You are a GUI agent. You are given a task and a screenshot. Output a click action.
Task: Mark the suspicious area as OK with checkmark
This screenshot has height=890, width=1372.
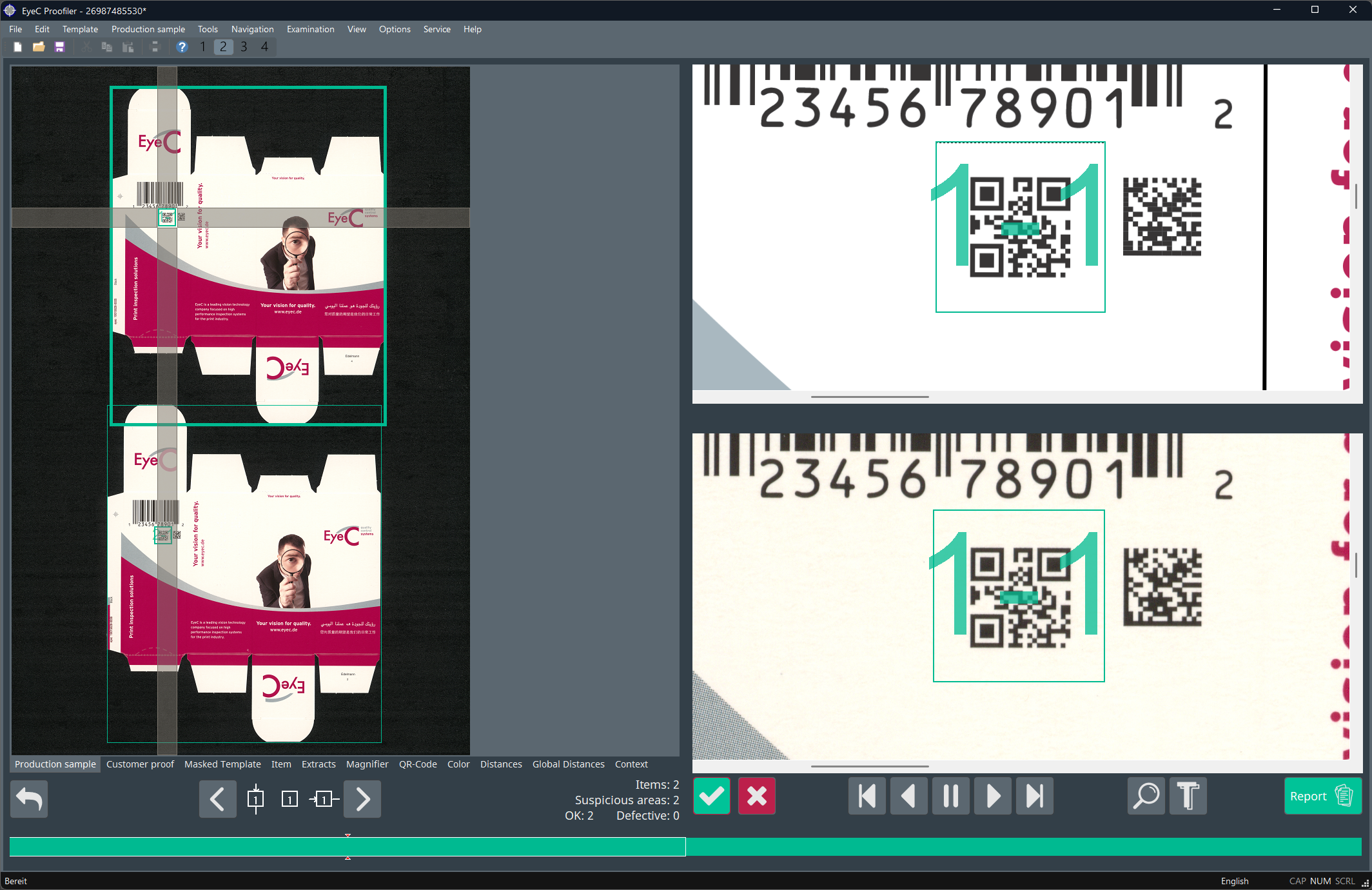[x=712, y=796]
